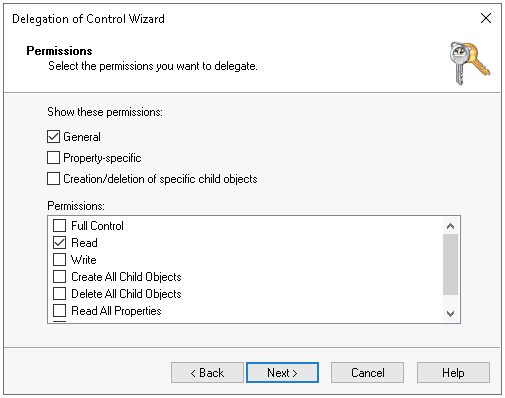This screenshot has height=398, width=505.
Task: Click the permissions list scrollbar thumb
Action: [x=450, y=265]
